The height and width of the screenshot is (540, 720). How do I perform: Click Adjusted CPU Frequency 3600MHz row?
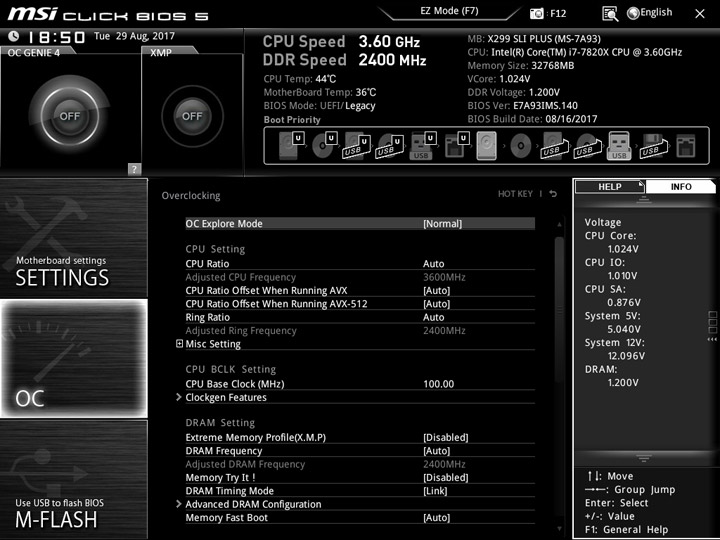point(360,277)
